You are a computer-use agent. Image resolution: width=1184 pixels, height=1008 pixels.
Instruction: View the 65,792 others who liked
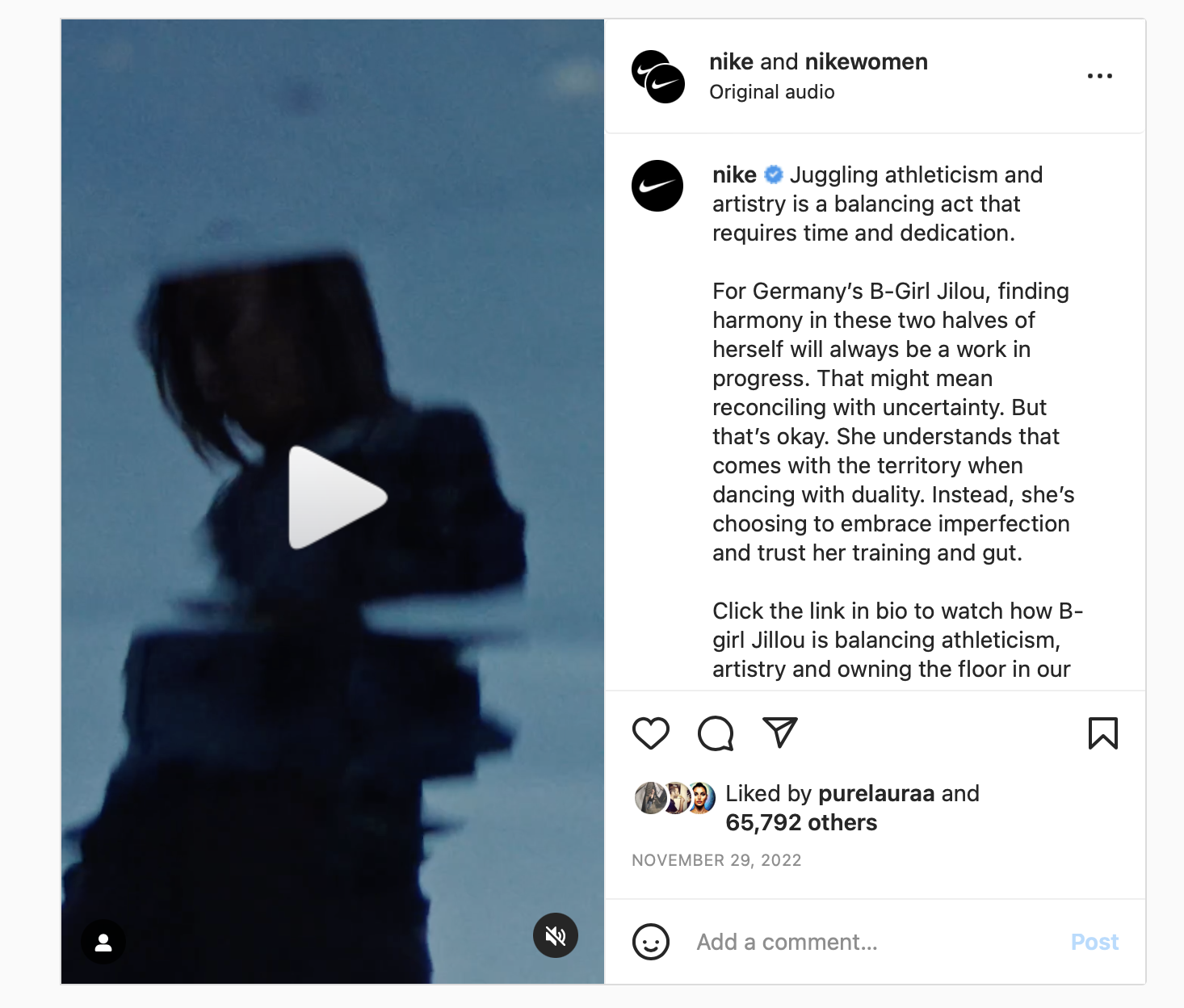pyautogui.click(x=801, y=822)
